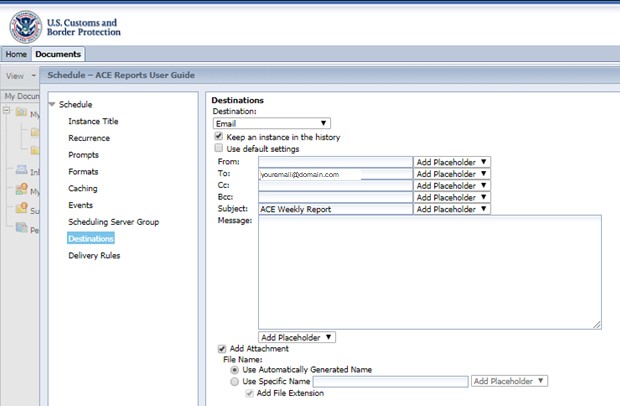Open the Destination Email dropdown
This screenshot has height=406, width=620.
(x=272, y=124)
